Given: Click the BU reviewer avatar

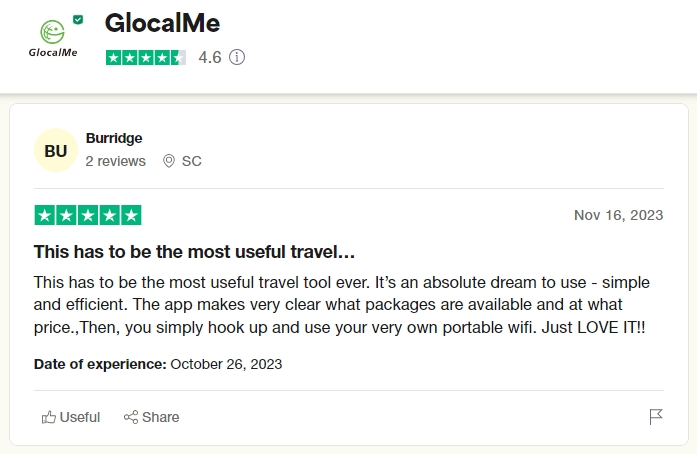Looking at the screenshot, I should tap(56, 151).
